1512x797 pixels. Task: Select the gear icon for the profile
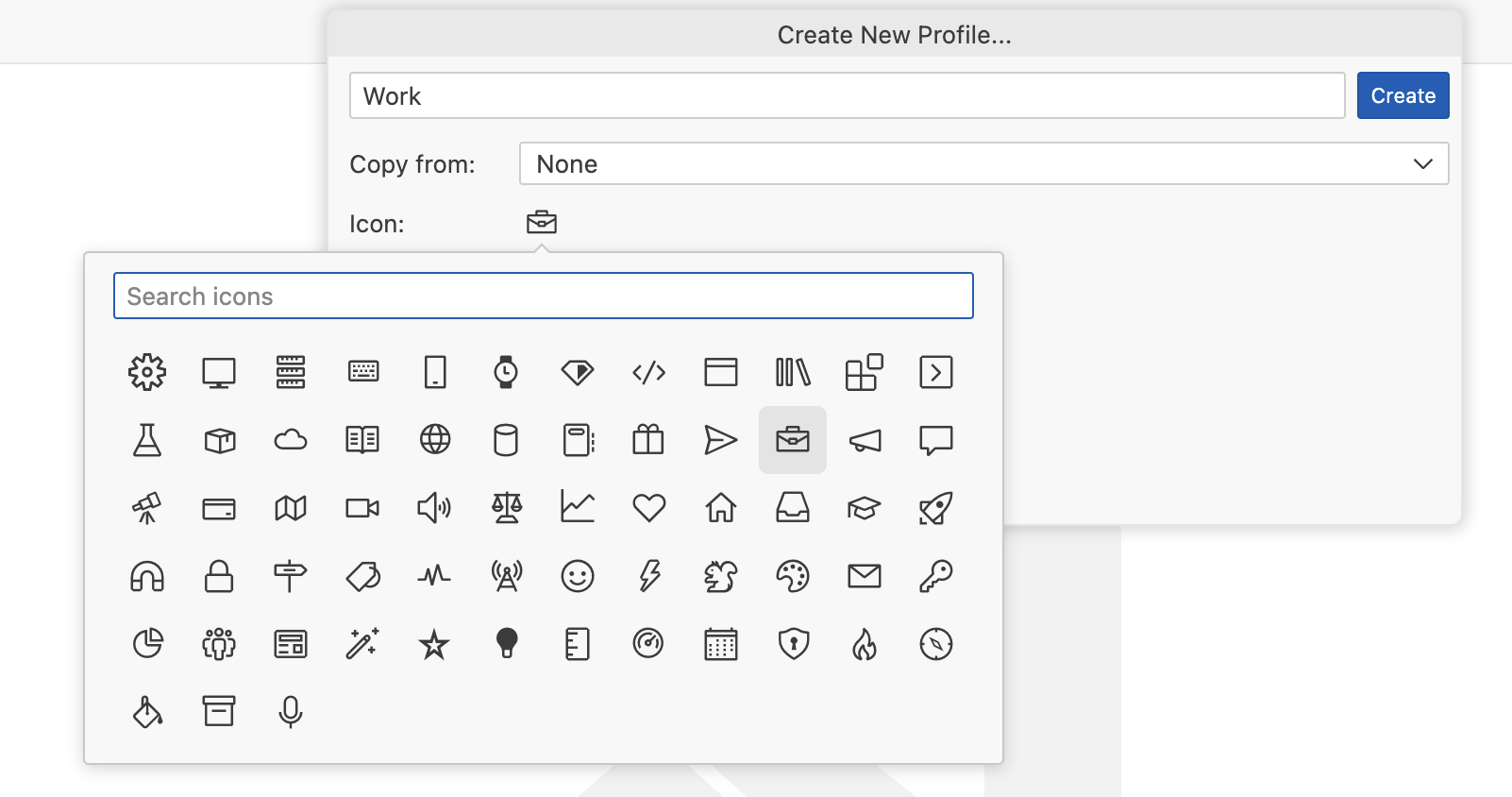(x=147, y=372)
